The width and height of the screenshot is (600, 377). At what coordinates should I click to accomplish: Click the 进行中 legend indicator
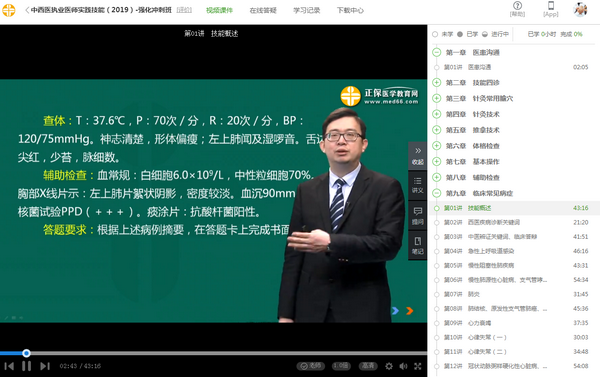(x=485, y=34)
